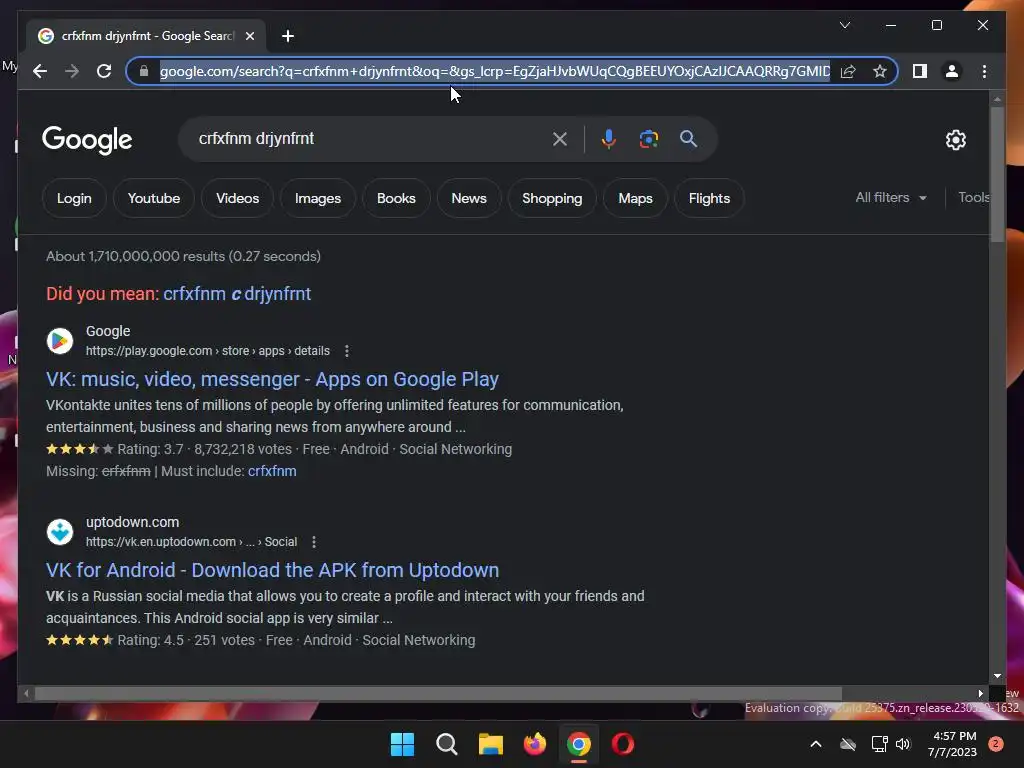Launch Opera from the taskbar

[x=623, y=744]
